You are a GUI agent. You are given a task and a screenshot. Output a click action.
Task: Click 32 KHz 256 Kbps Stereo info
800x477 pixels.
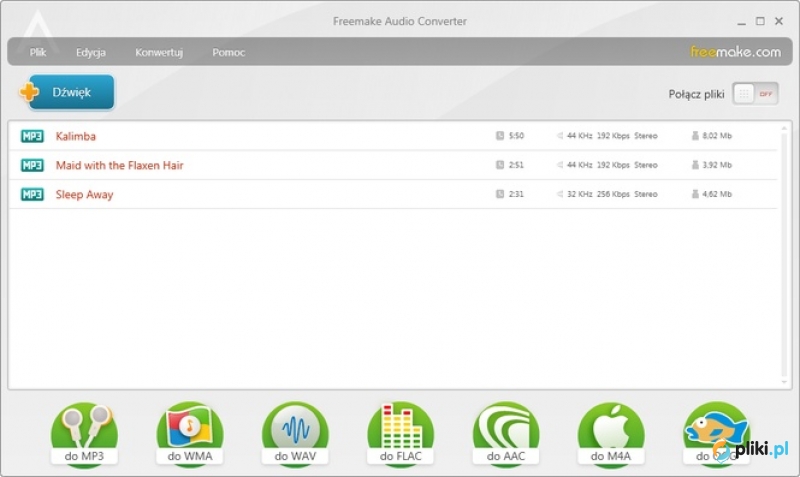click(612, 194)
